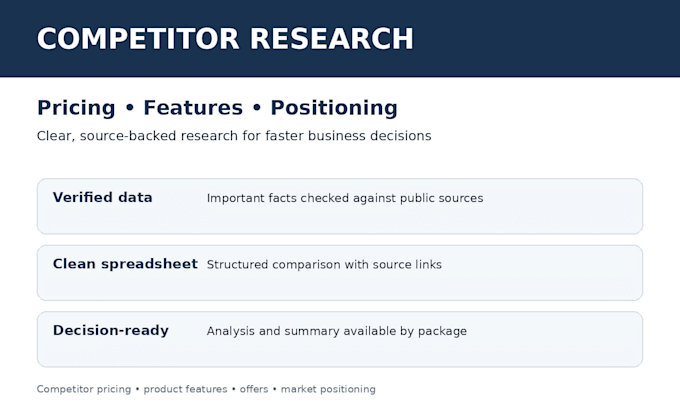This screenshot has height=409, width=680.
Task: Select the Features heading word
Action: click(193, 108)
